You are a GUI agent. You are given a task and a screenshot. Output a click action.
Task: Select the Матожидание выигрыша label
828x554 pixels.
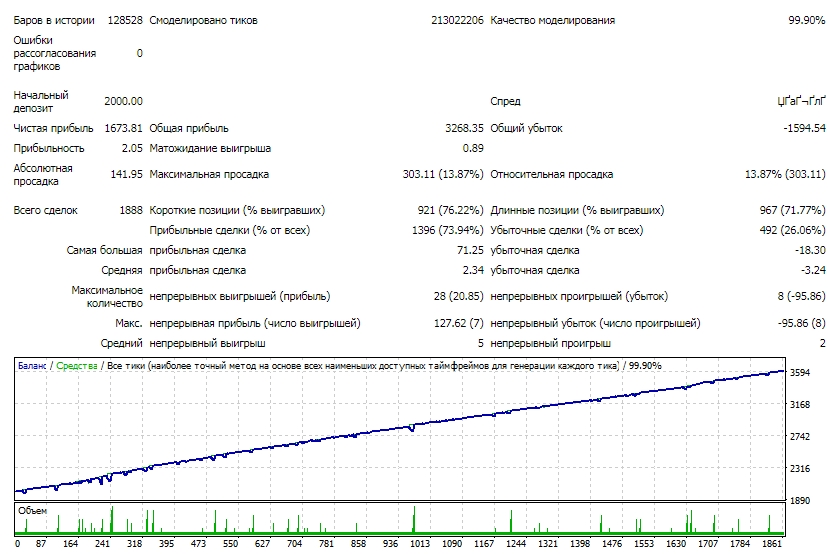tap(210, 148)
